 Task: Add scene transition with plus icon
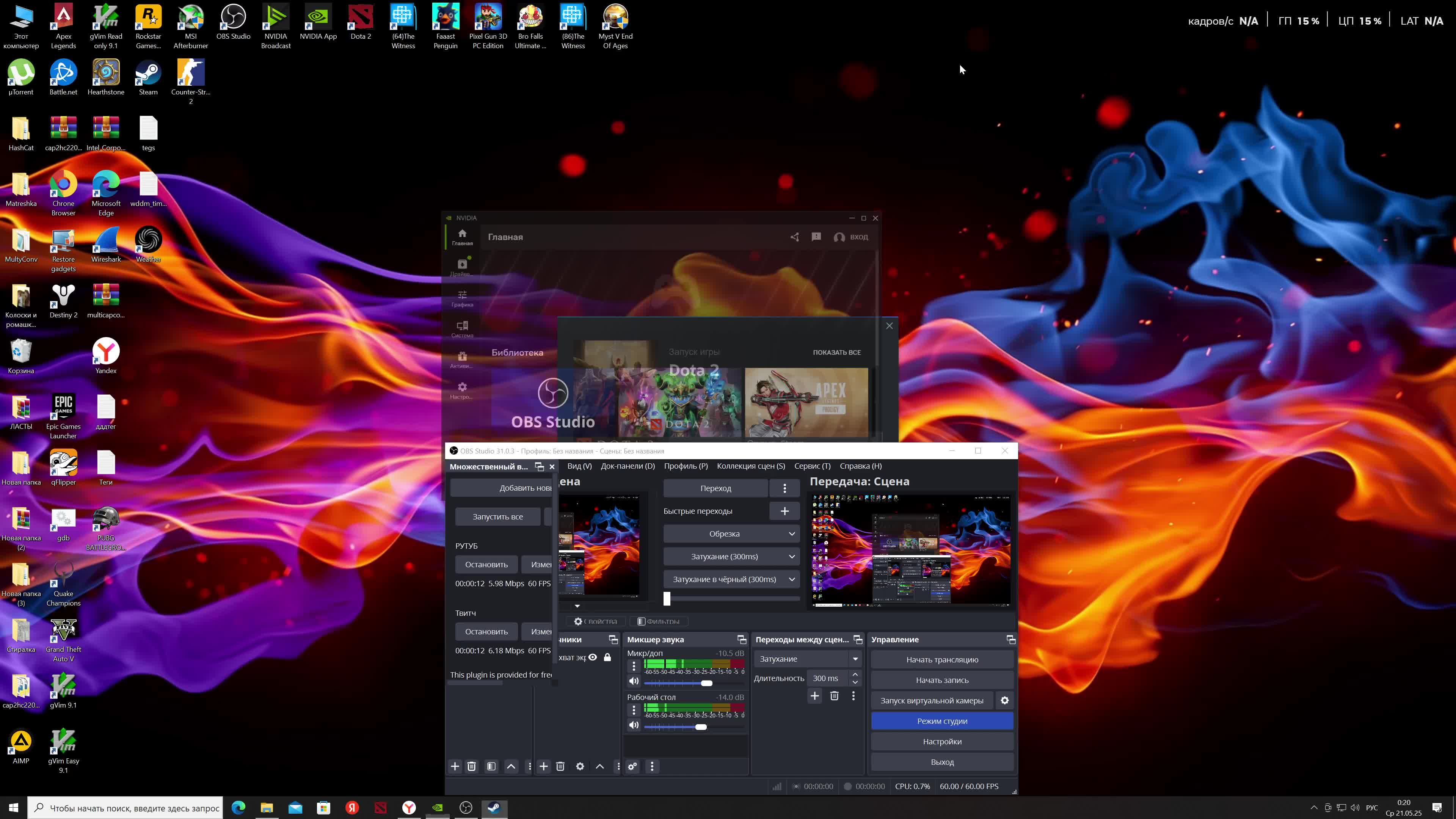click(x=814, y=696)
